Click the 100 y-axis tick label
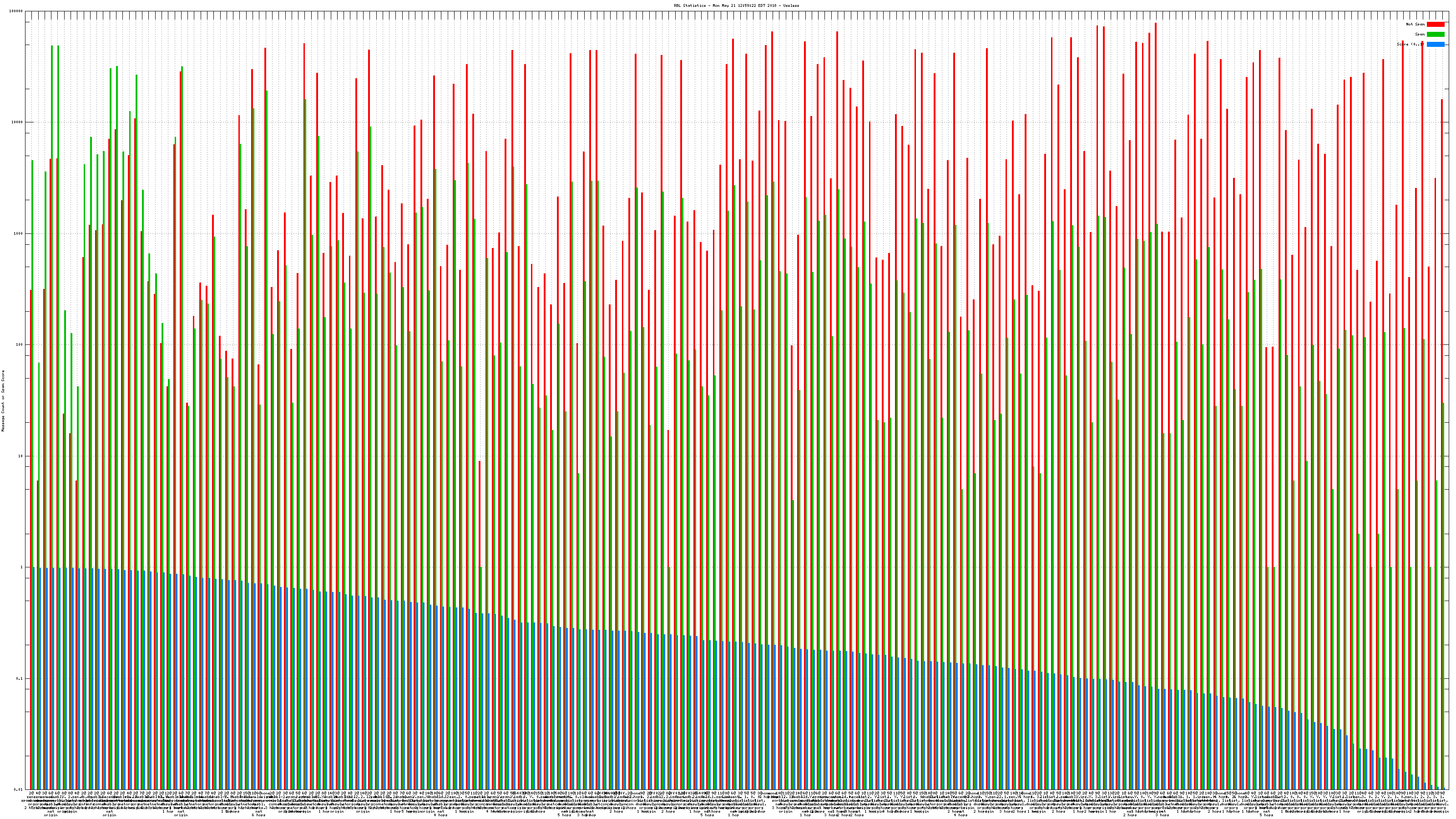This screenshot has width=1456, height=819. coord(20,345)
